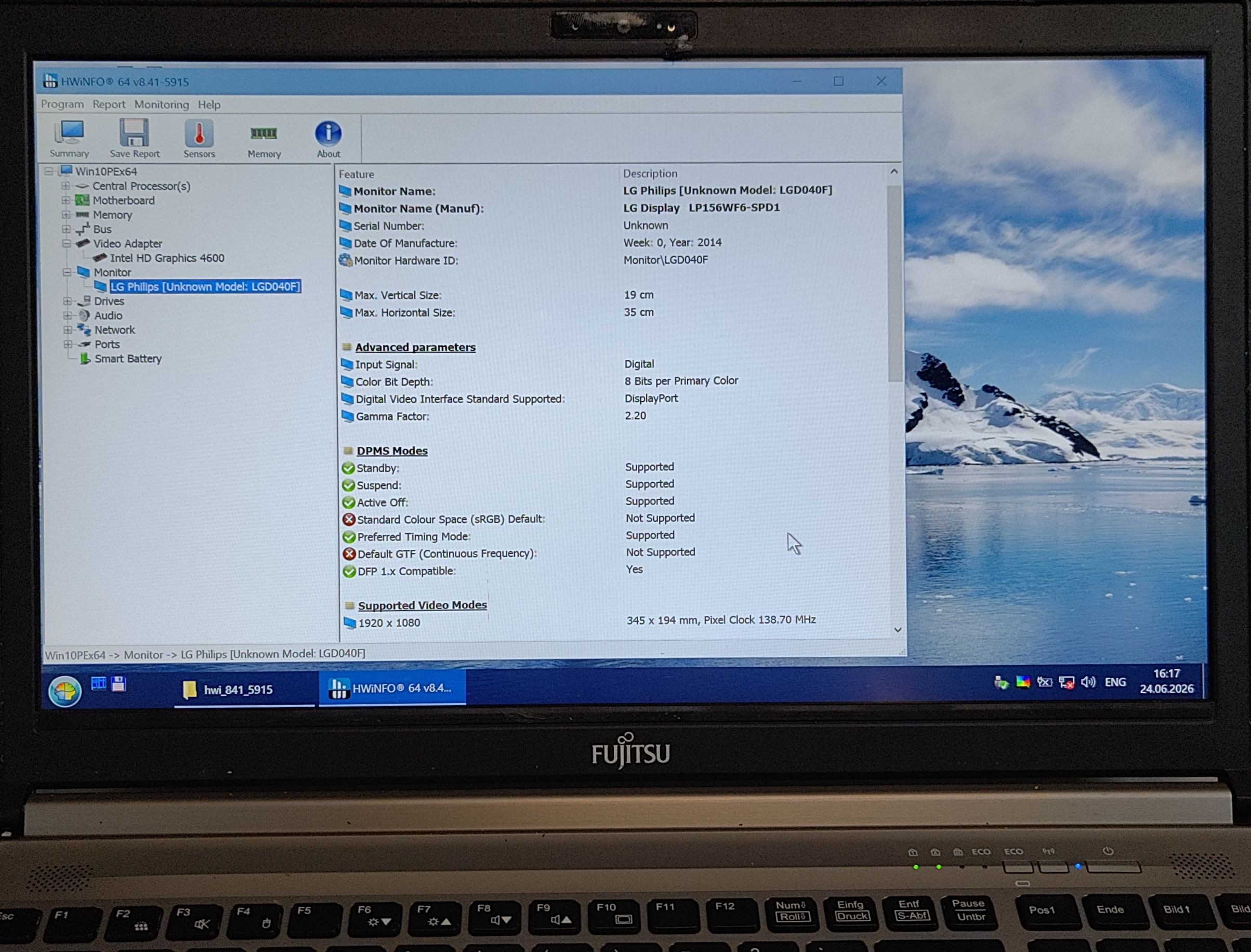
Task: Open the Help menu
Action: click(209, 105)
